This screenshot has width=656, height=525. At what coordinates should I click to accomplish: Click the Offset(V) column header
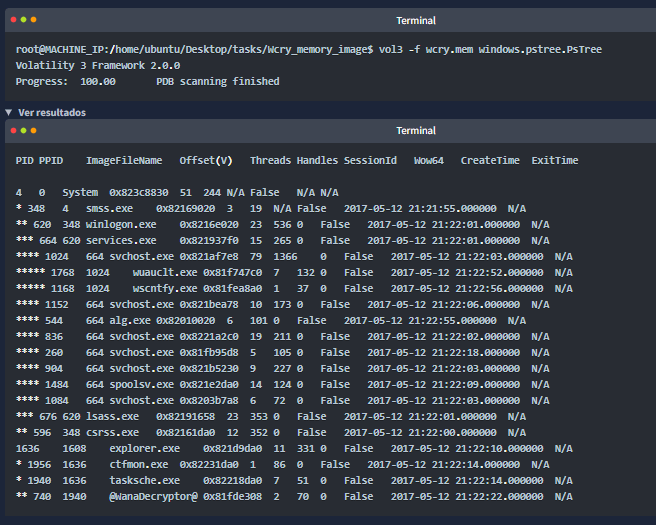click(x=206, y=160)
